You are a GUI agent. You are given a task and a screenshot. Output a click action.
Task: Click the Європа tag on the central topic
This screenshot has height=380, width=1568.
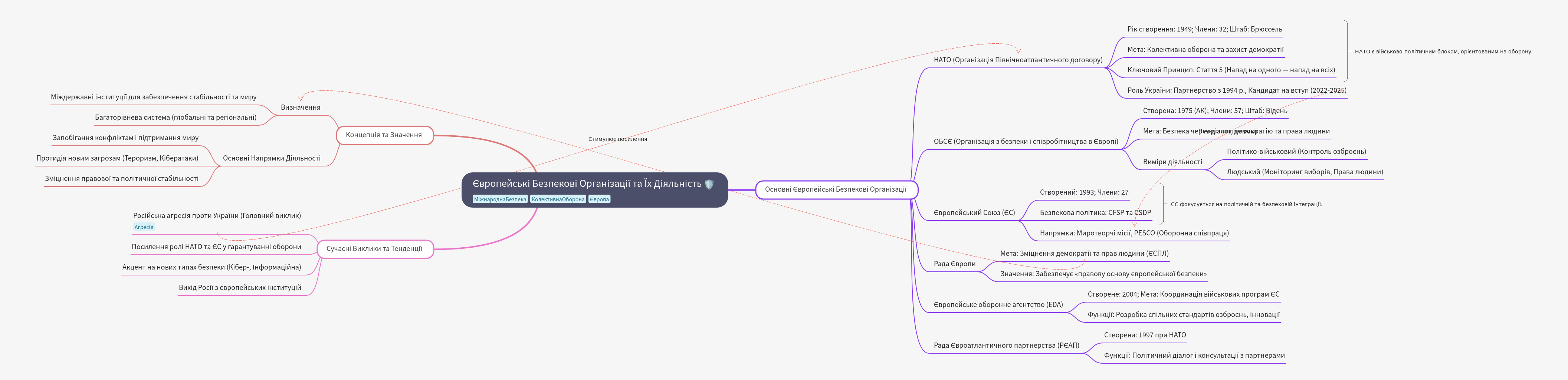pyautogui.click(x=599, y=199)
